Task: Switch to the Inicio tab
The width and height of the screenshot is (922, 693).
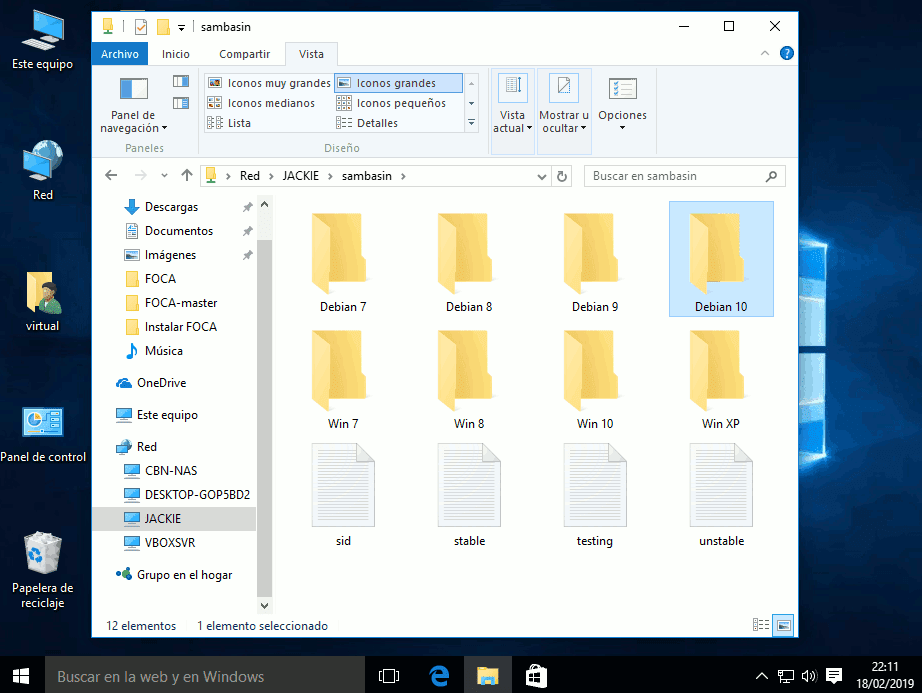Action: tap(176, 54)
